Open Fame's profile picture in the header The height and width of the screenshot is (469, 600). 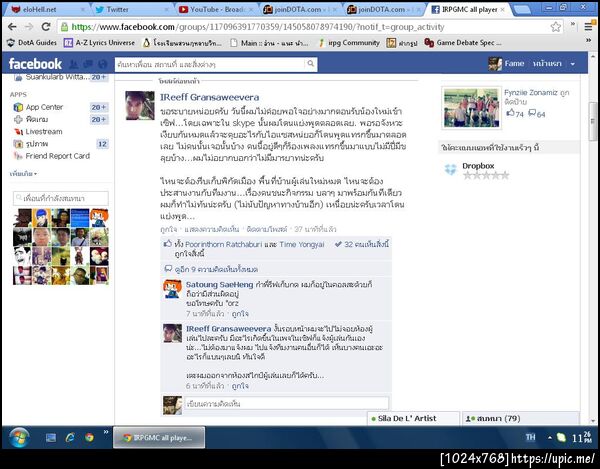coord(495,64)
